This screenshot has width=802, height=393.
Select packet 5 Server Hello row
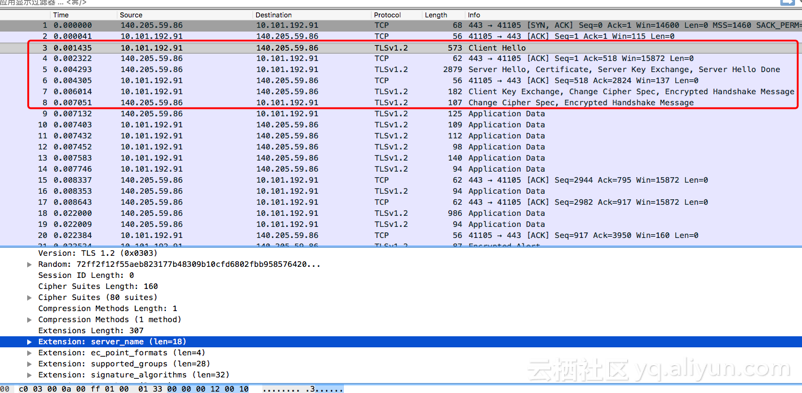(401, 70)
